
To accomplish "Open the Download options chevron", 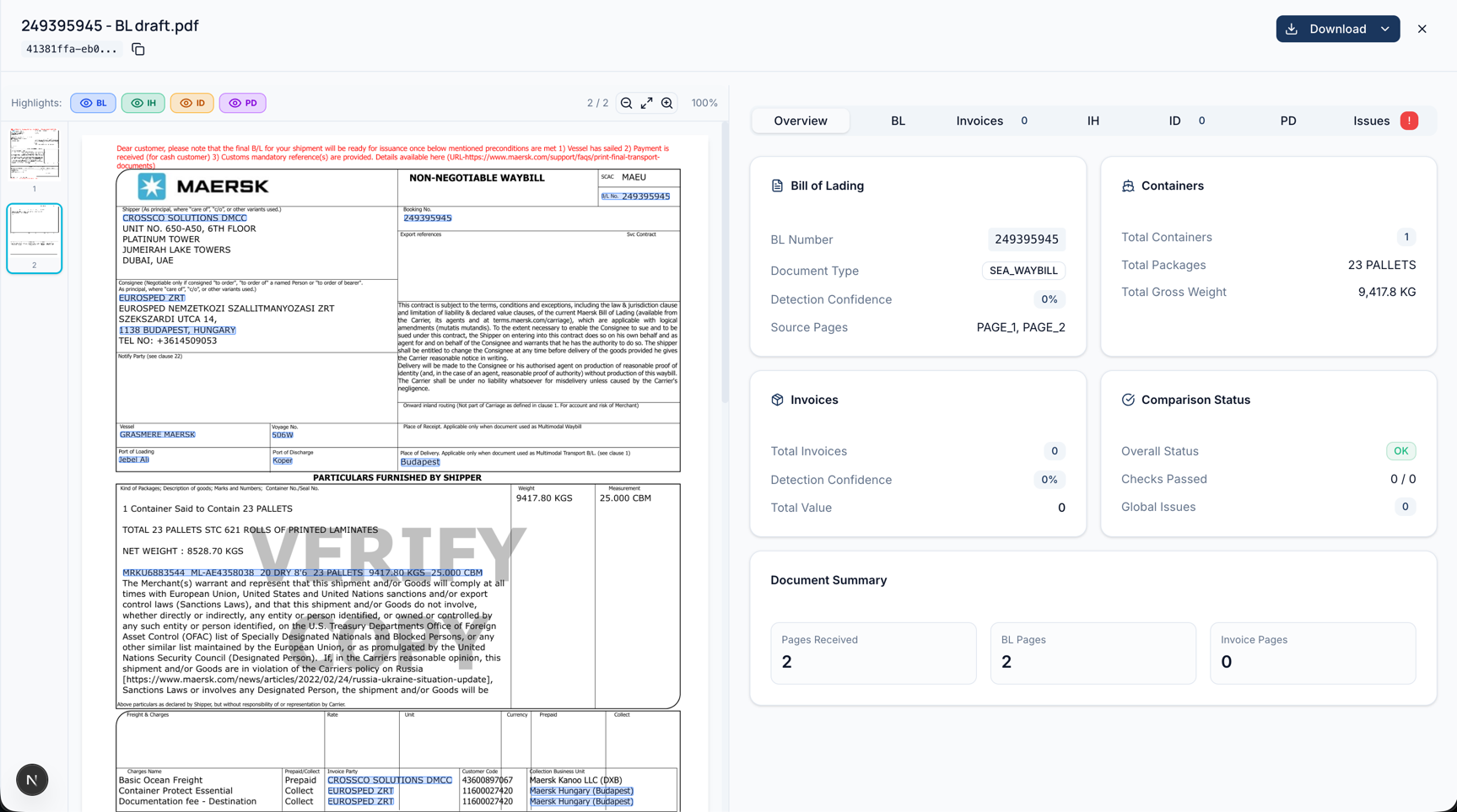I will (1385, 29).
